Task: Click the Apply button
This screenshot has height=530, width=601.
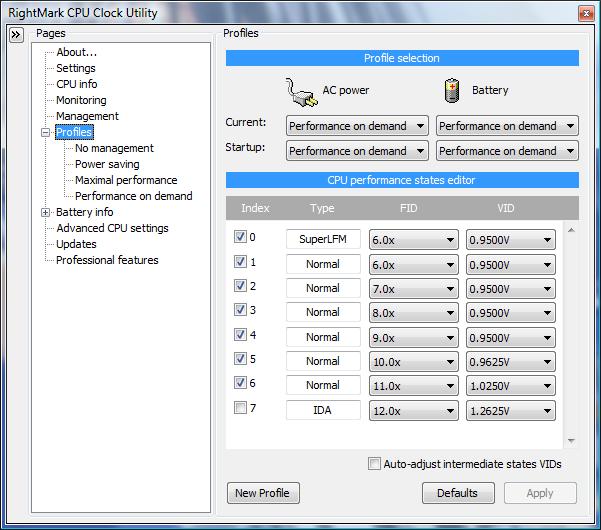Action: (540, 493)
